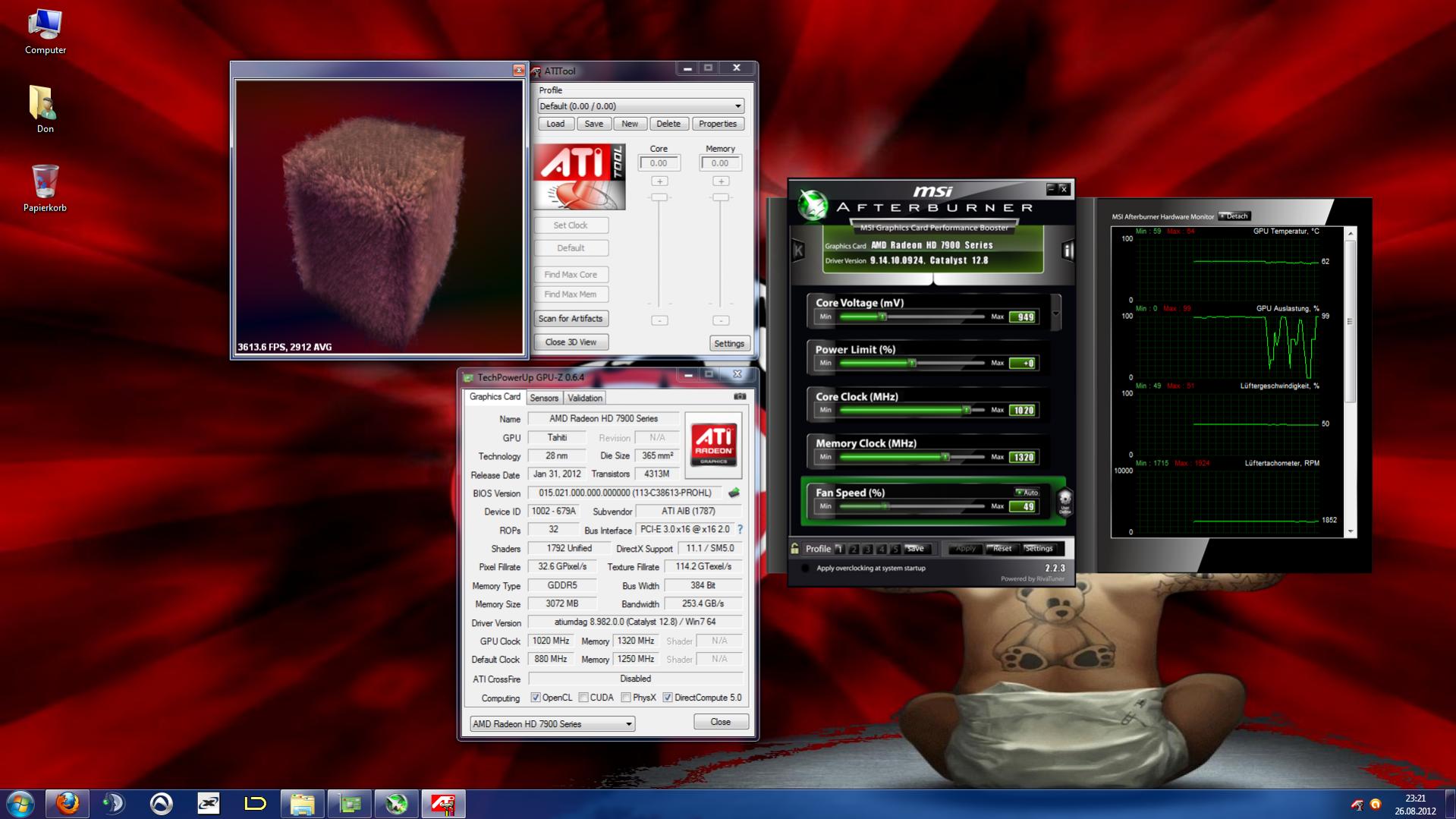Toggle the DirectCompute 5.0 checkbox
This screenshot has width=1456, height=819.
click(x=668, y=698)
